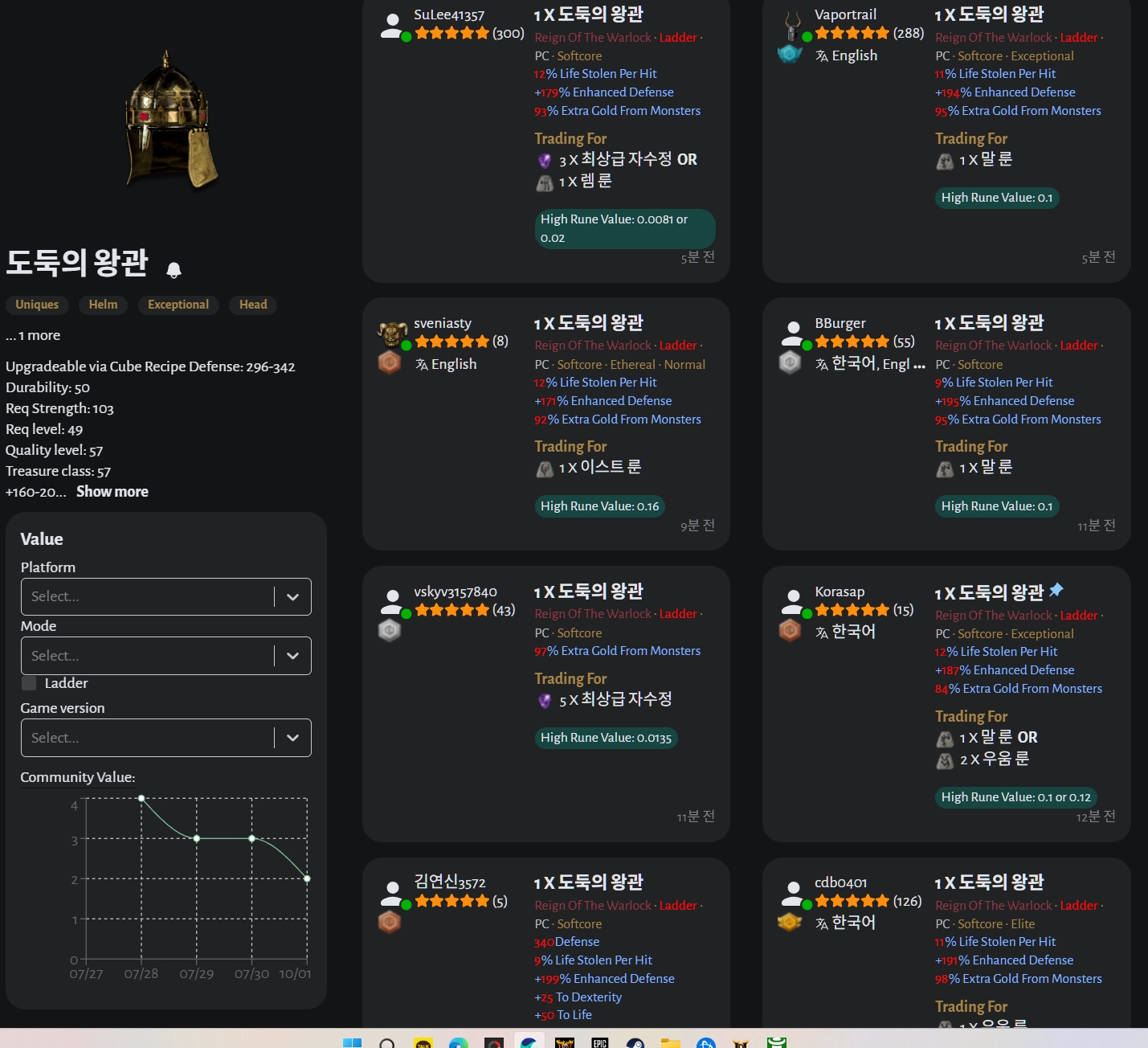Viewport: 1148px width, 1048px height.
Task: Open KakaoTalk from the taskbar
Action: [x=423, y=1042]
